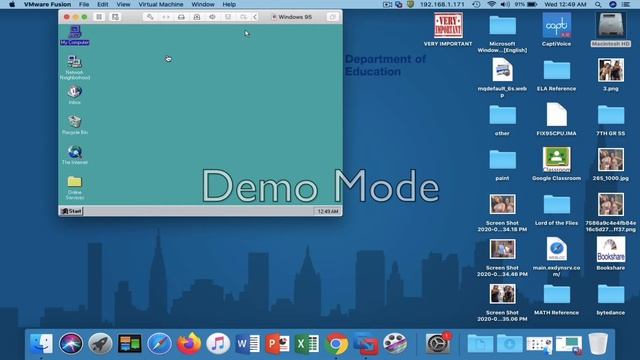640x360 pixels.
Task: Click the Windows 95 taskbar clock
Action: 328,211
